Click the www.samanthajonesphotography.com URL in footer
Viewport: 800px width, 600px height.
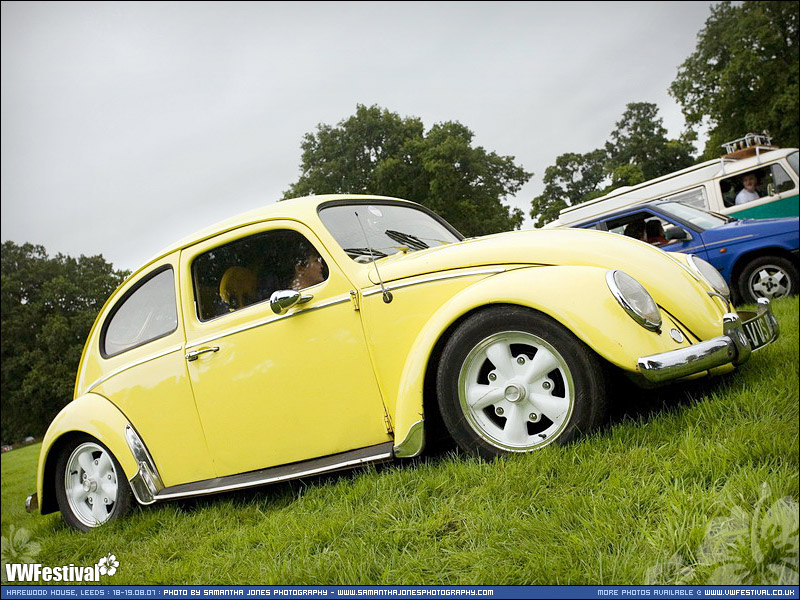pos(415,592)
